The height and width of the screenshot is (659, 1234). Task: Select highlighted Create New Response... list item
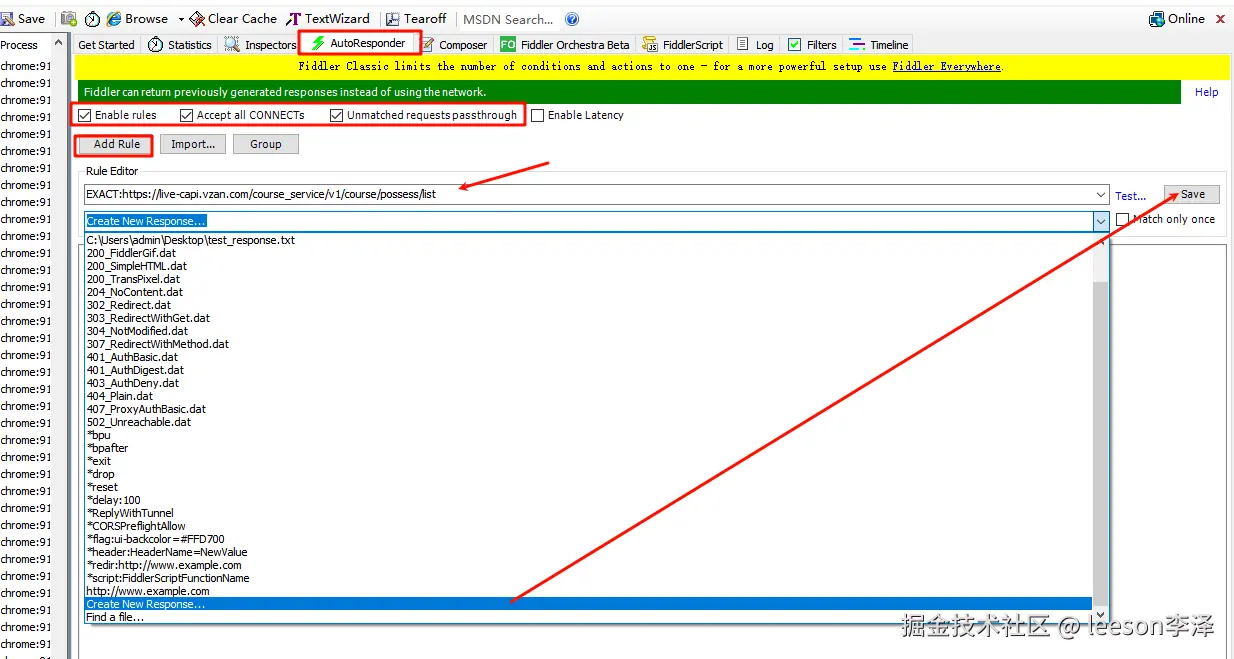point(588,604)
